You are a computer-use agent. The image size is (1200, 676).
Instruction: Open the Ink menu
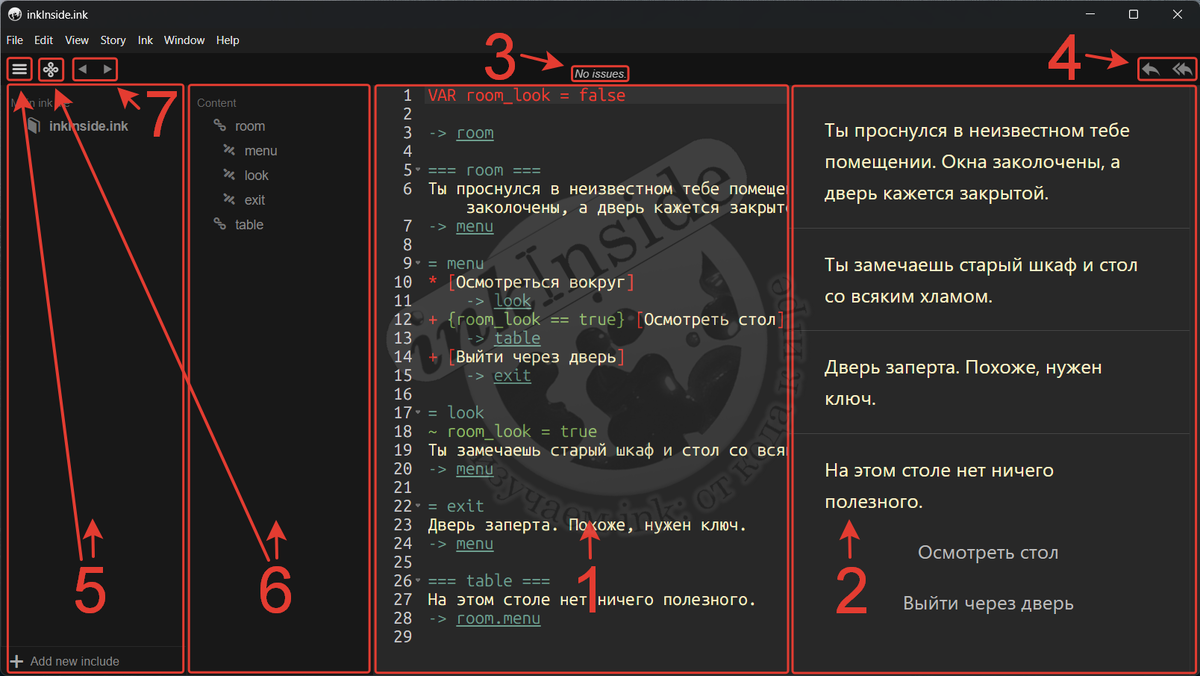145,40
